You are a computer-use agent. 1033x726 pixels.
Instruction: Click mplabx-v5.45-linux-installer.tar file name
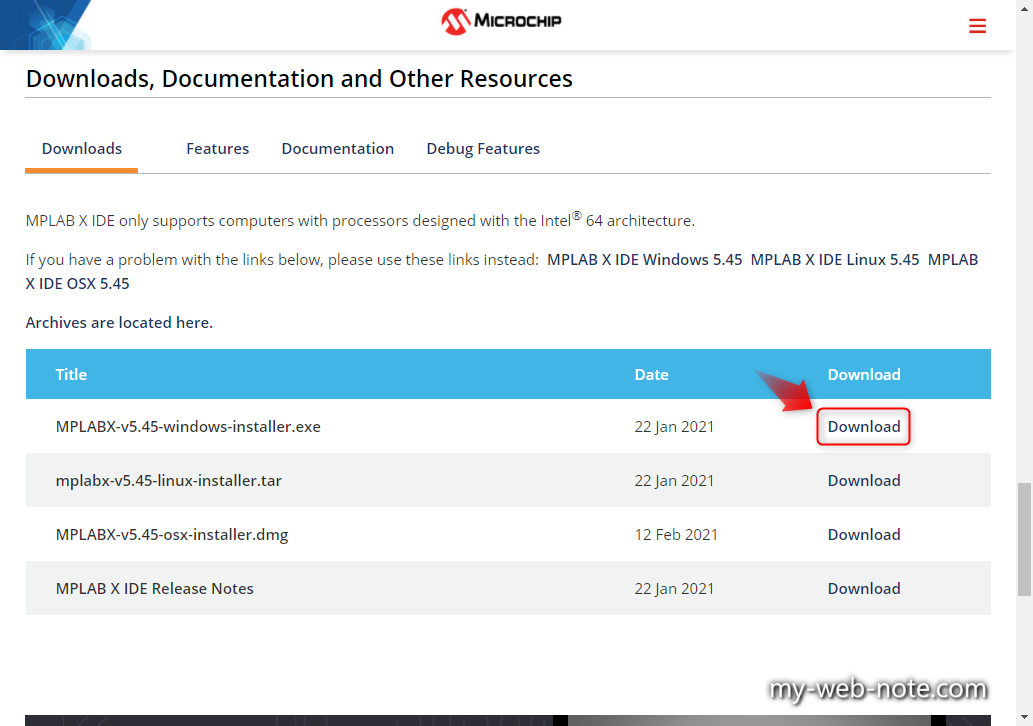(169, 481)
